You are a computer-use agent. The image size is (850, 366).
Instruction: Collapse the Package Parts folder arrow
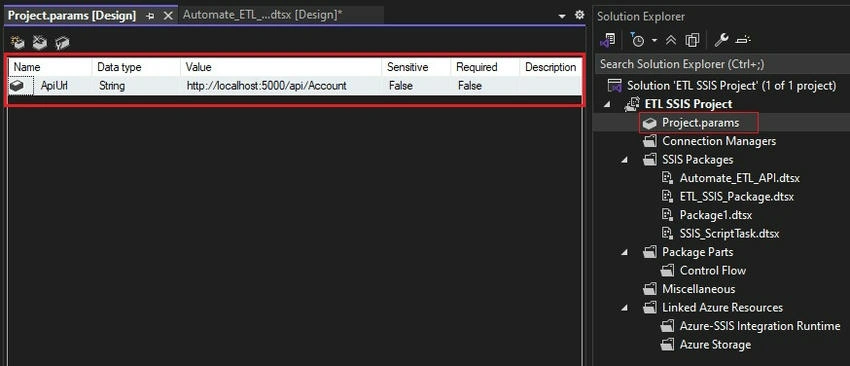[x=625, y=252]
